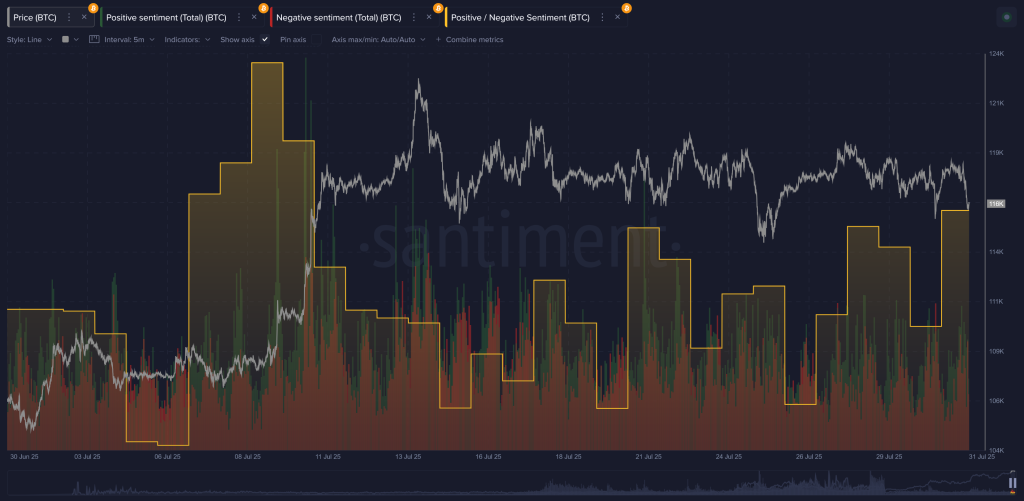The height and width of the screenshot is (501, 1024).
Task: Open the Style: Line dropdown
Action: pyautogui.click(x=29, y=39)
